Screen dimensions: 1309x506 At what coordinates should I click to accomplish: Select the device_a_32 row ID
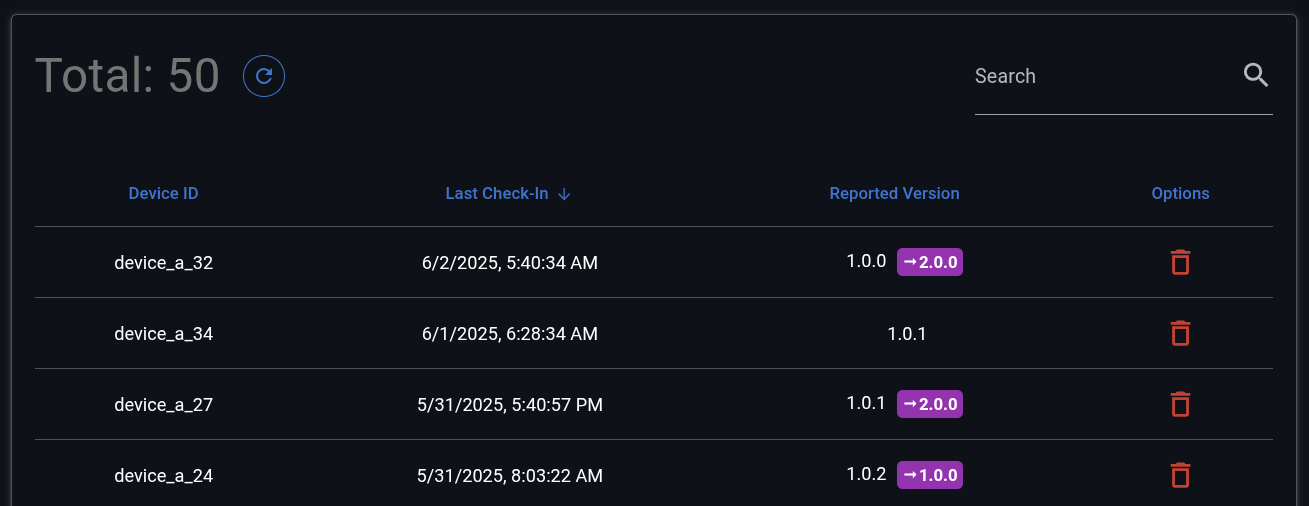click(x=163, y=263)
